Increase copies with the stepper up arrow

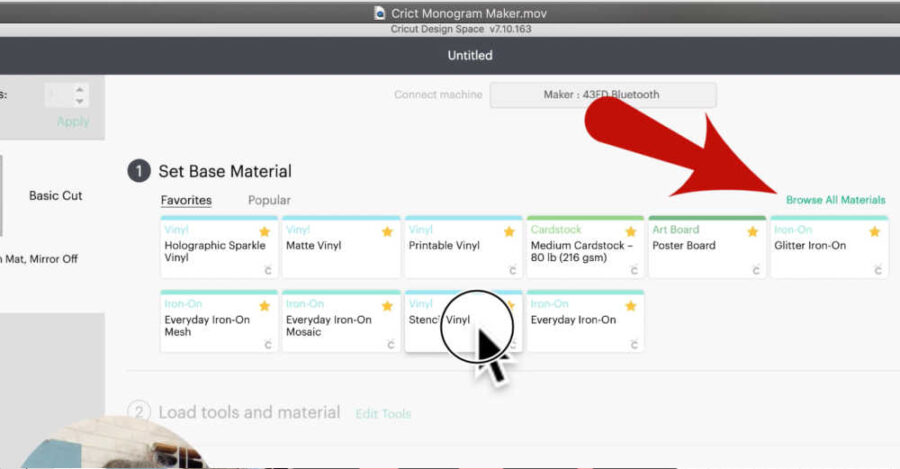pos(80,90)
